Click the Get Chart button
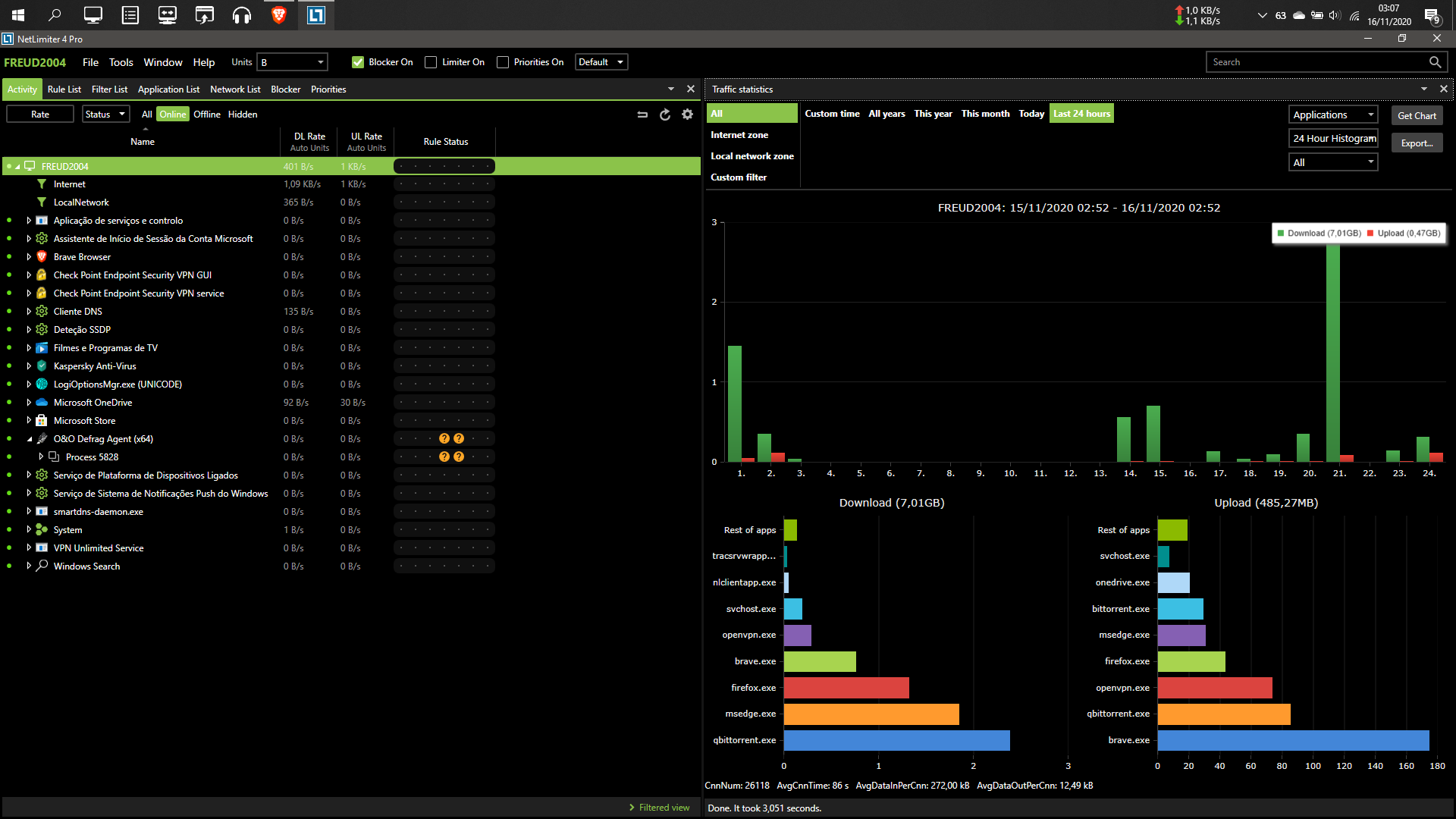Image resolution: width=1456 pixels, height=819 pixels. pos(1417,115)
